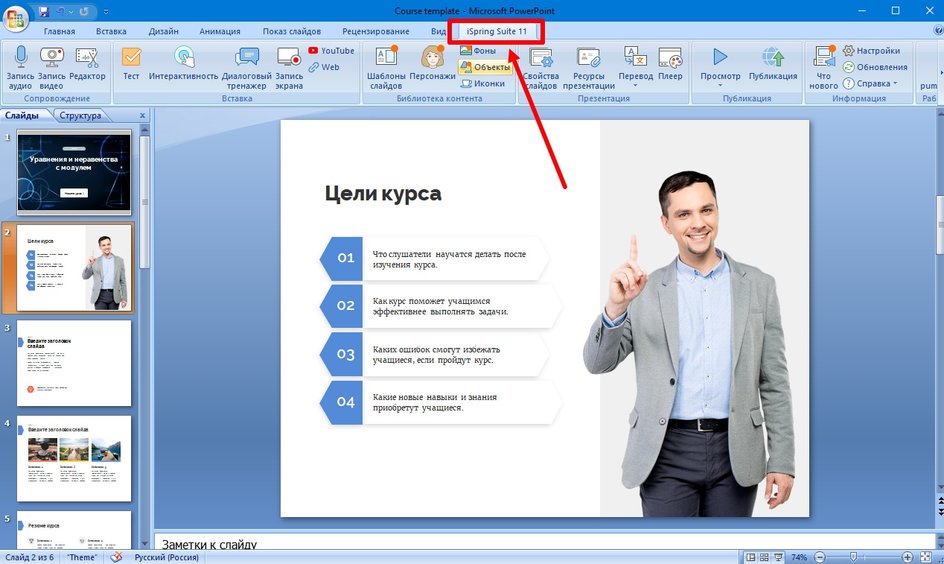Check for Обновления
This screenshot has width=944, height=564.
875,67
